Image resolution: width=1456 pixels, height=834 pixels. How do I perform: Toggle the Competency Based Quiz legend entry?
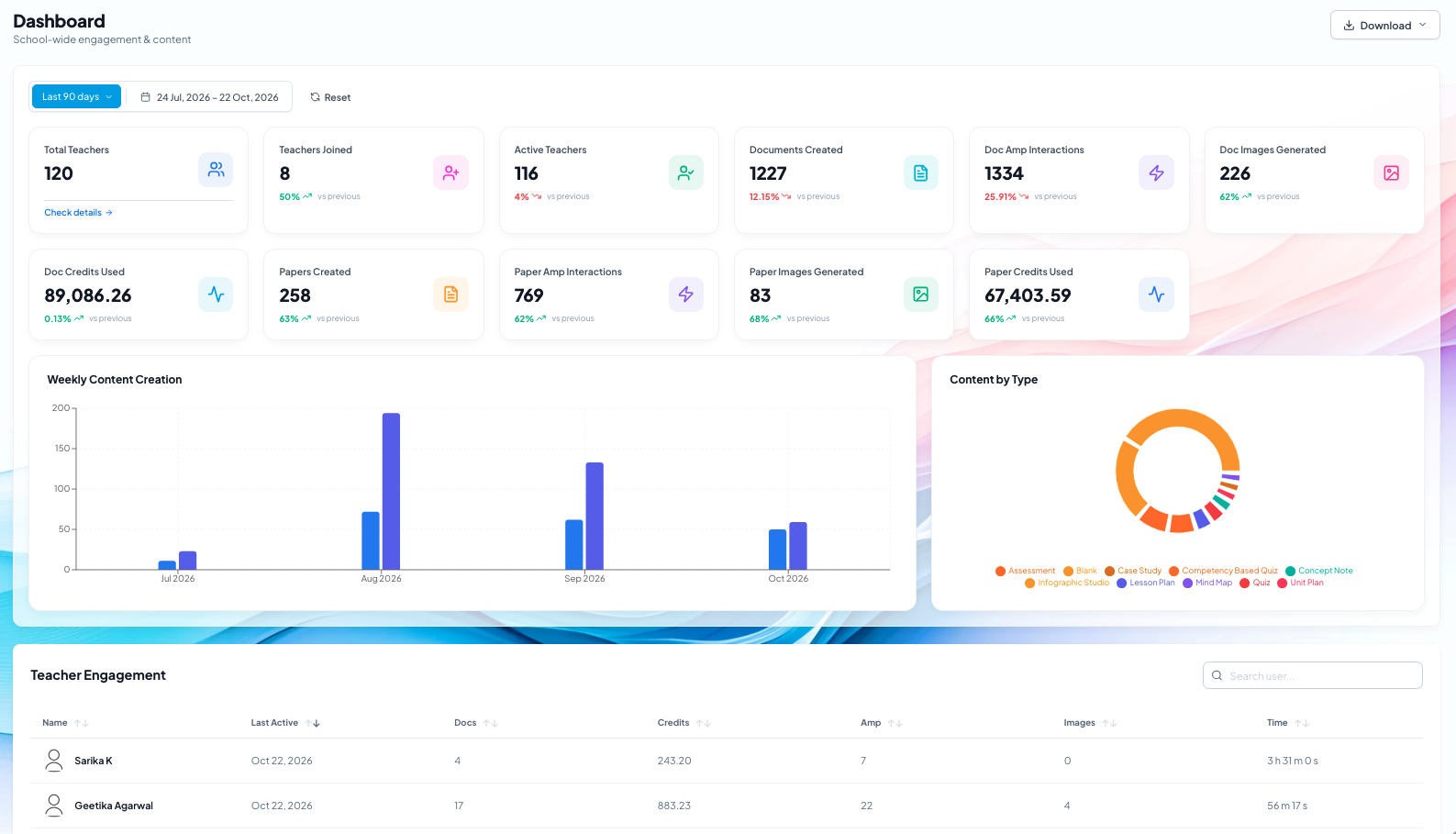[1223, 571]
